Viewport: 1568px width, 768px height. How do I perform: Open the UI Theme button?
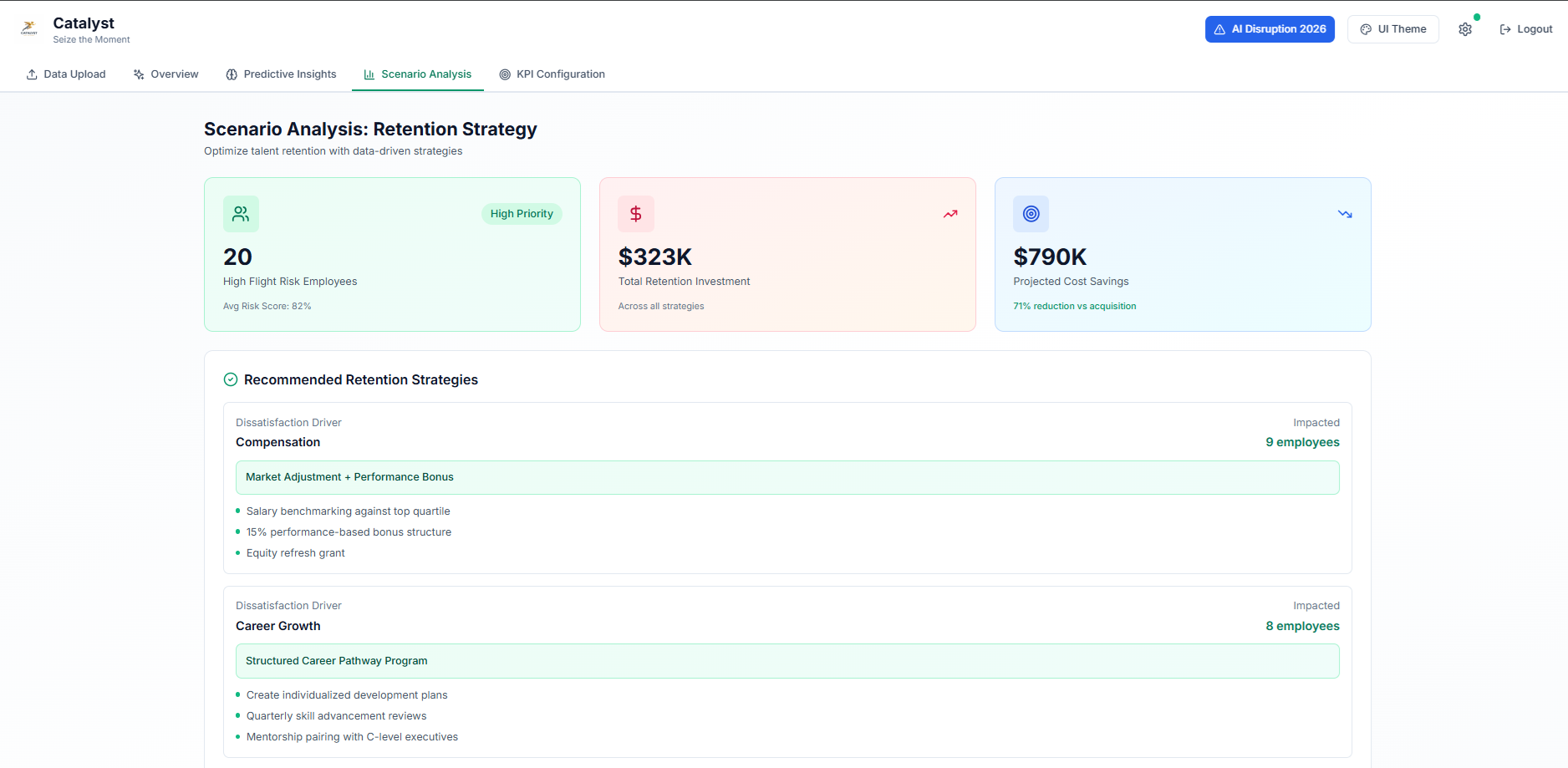[x=1393, y=29]
